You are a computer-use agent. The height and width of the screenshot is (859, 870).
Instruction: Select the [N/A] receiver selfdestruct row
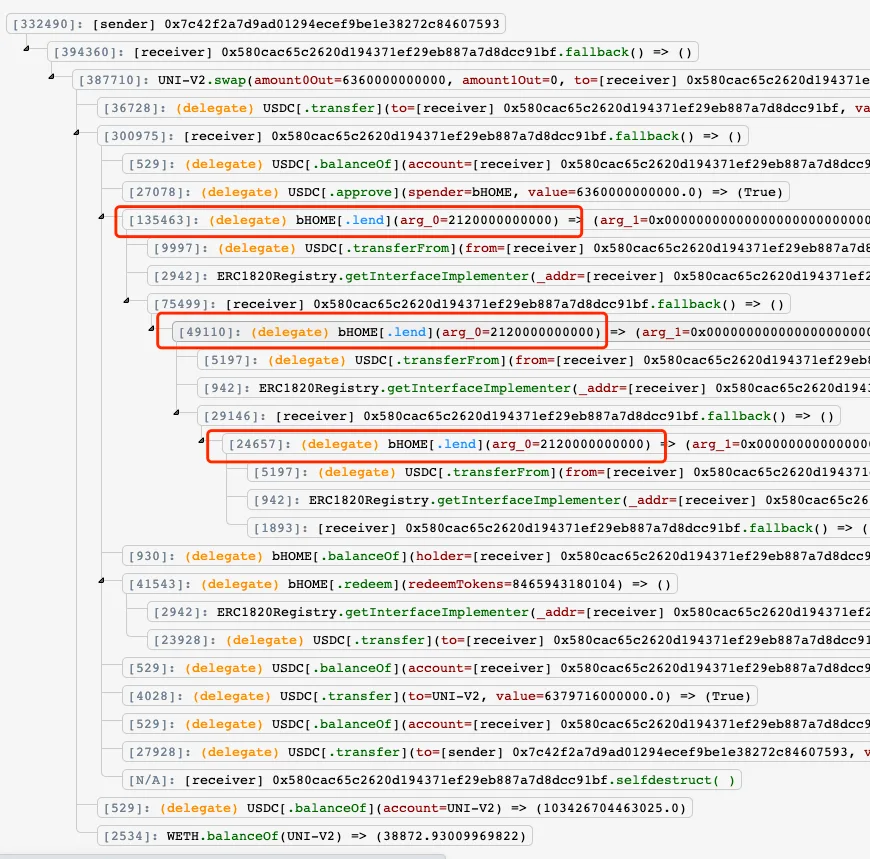pos(432,780)
